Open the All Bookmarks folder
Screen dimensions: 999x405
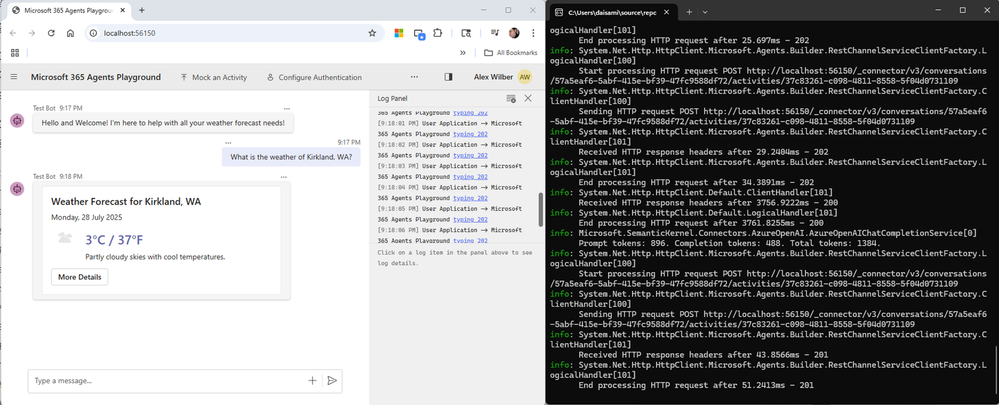coord(510,53)
